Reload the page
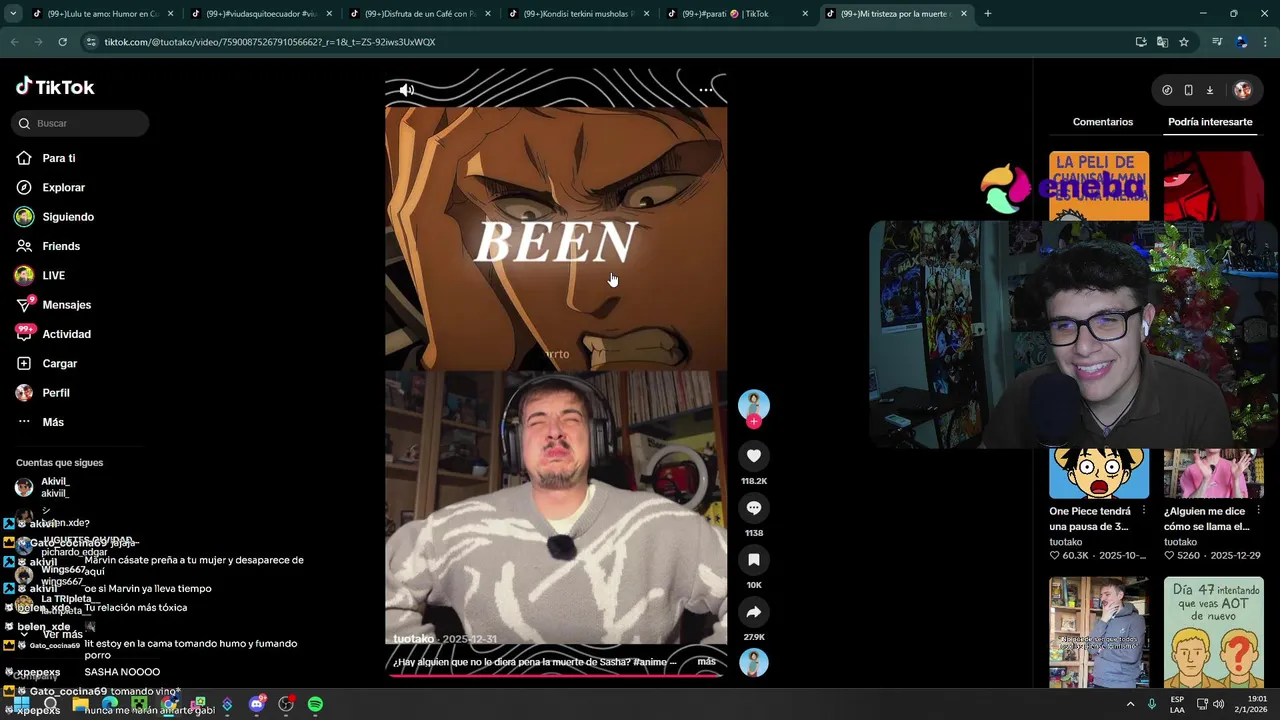 click(62, 42)
